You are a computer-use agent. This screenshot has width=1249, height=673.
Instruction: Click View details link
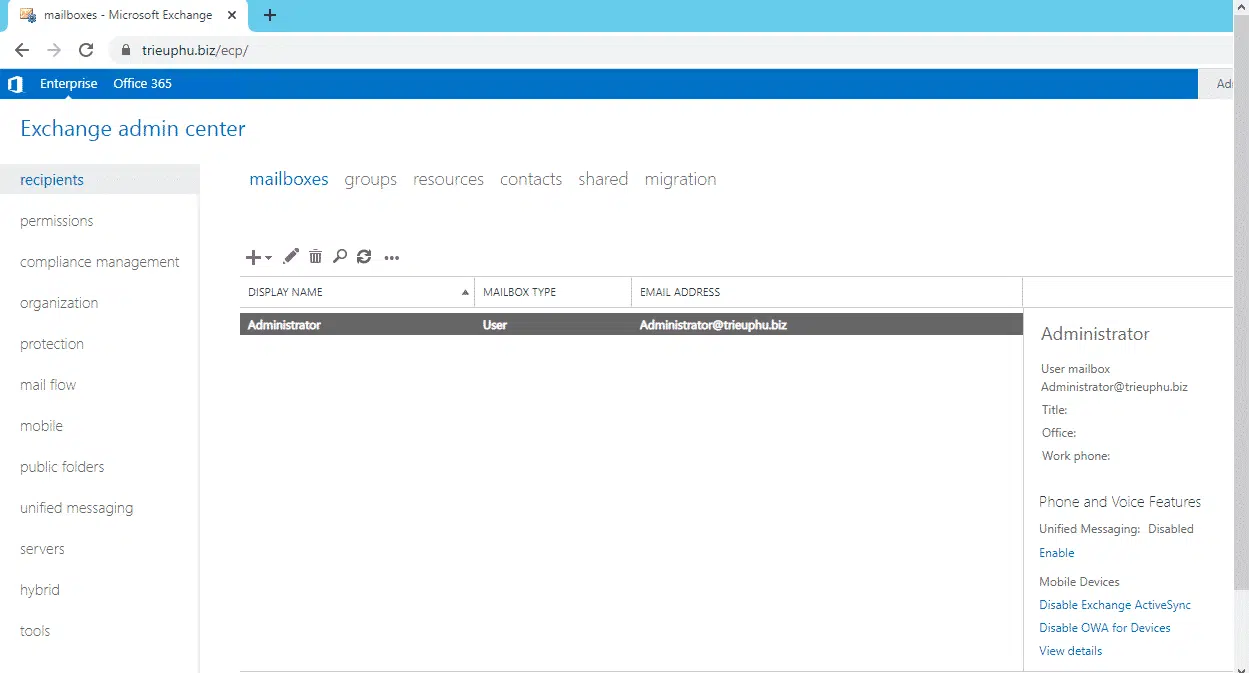click(x=1070, y=651)
